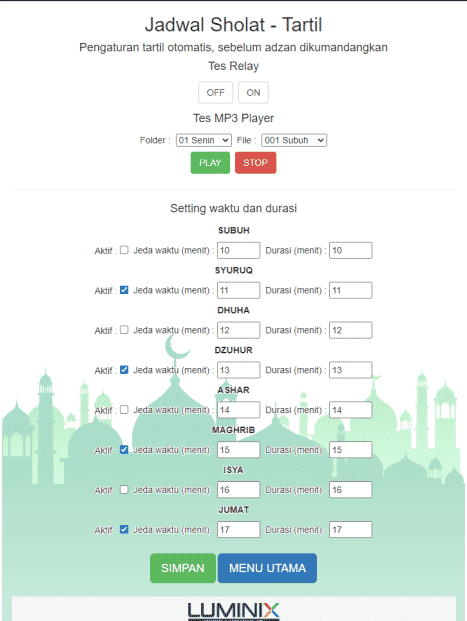Click the JUMAT Jeda waktu field
Viewport: 467px width, 621px height.
click(238, 530)
